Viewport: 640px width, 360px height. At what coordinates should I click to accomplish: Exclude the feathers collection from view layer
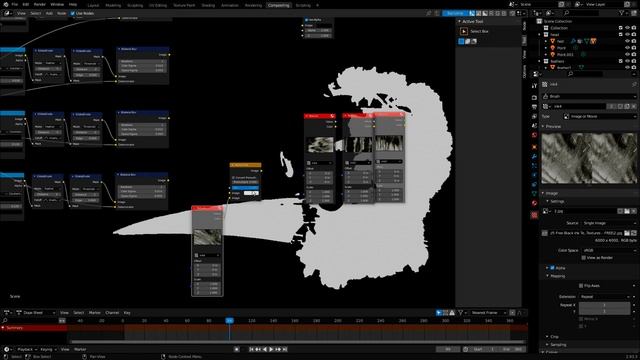pyautogui.click(x=621, y=61)
